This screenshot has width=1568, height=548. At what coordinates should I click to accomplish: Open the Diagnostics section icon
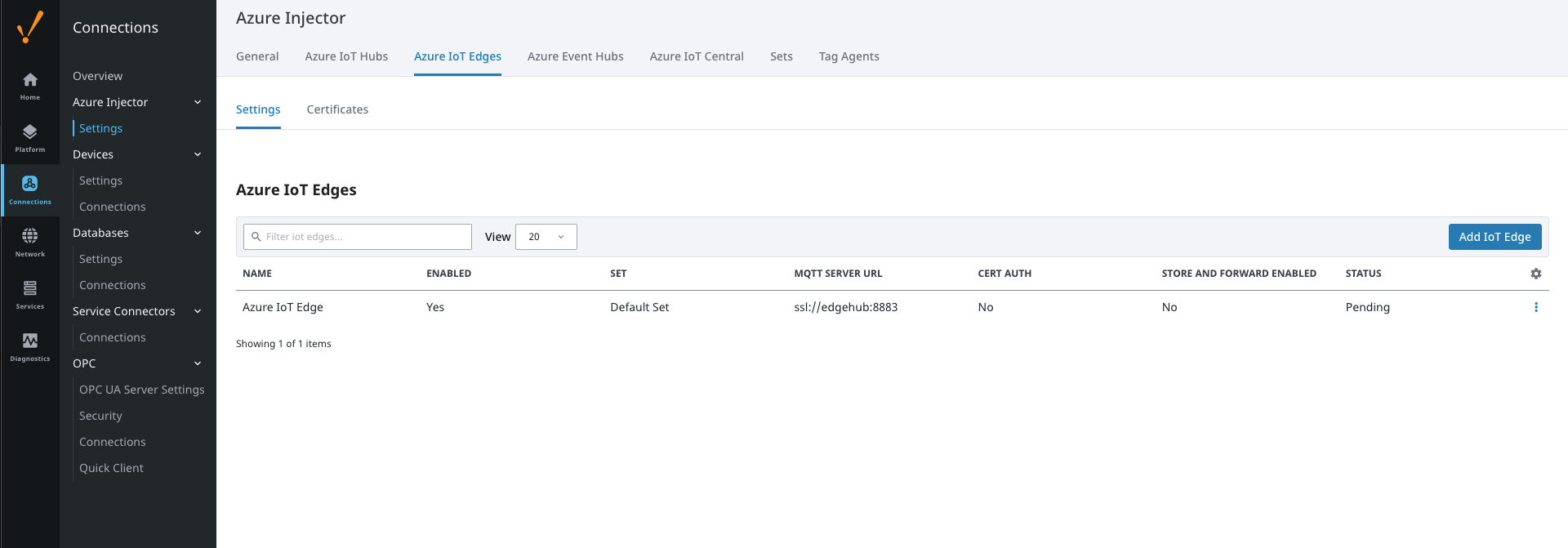click(x=30, y=346)
